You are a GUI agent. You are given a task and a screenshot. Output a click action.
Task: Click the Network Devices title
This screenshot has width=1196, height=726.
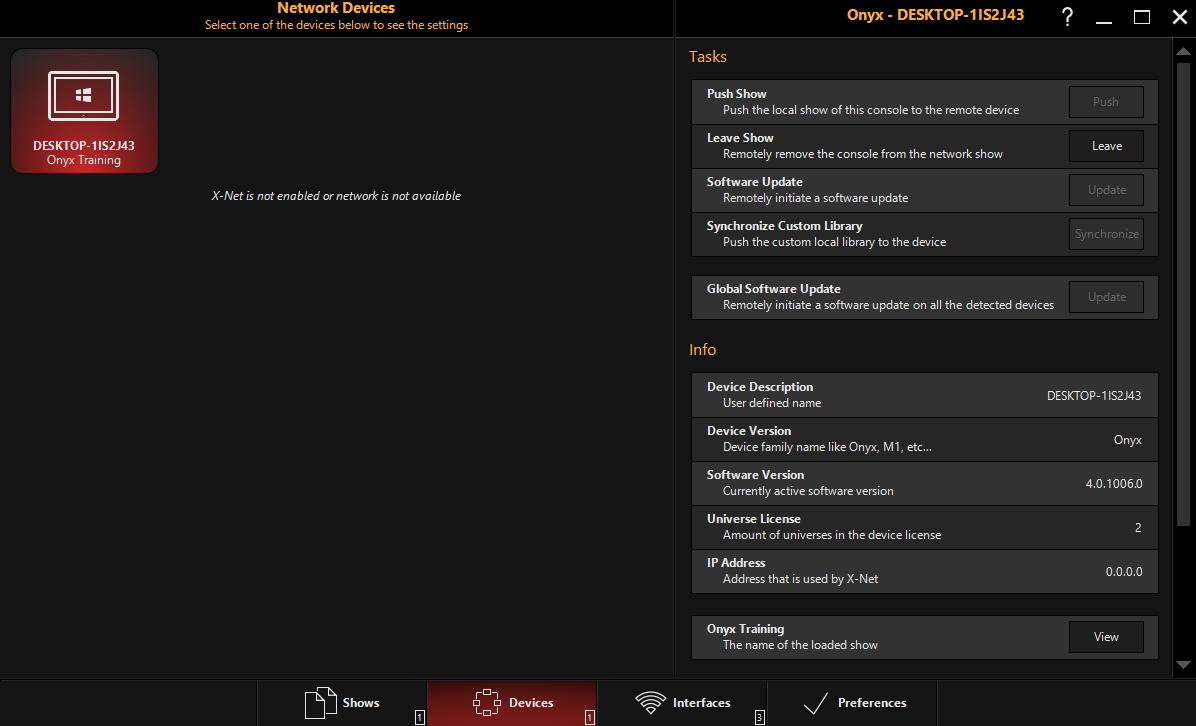pyautogui.click(x=336, y=8)
